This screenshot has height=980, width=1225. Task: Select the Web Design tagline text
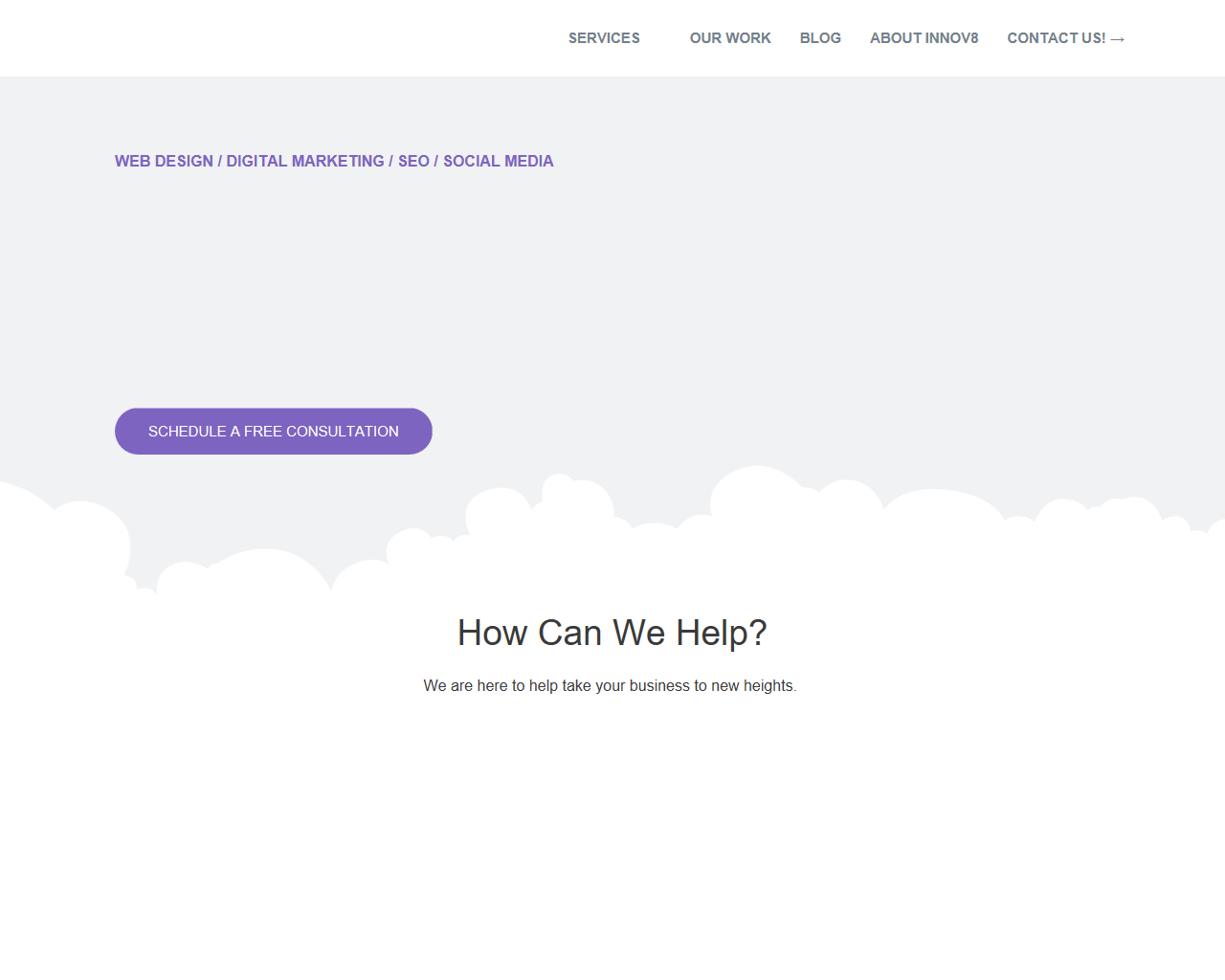(x=164, y=161)
